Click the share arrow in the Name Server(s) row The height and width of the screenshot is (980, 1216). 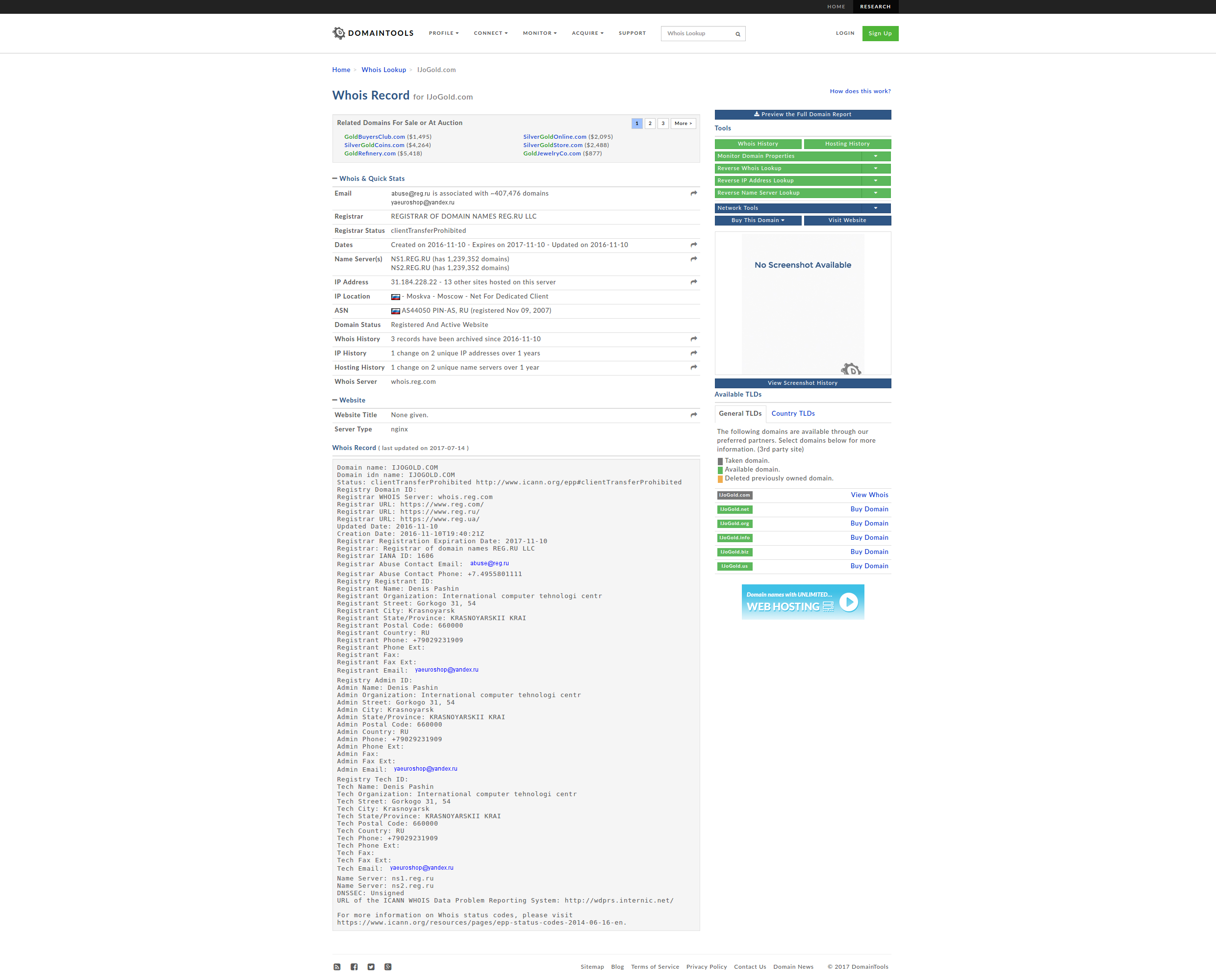tap(693, 258)
